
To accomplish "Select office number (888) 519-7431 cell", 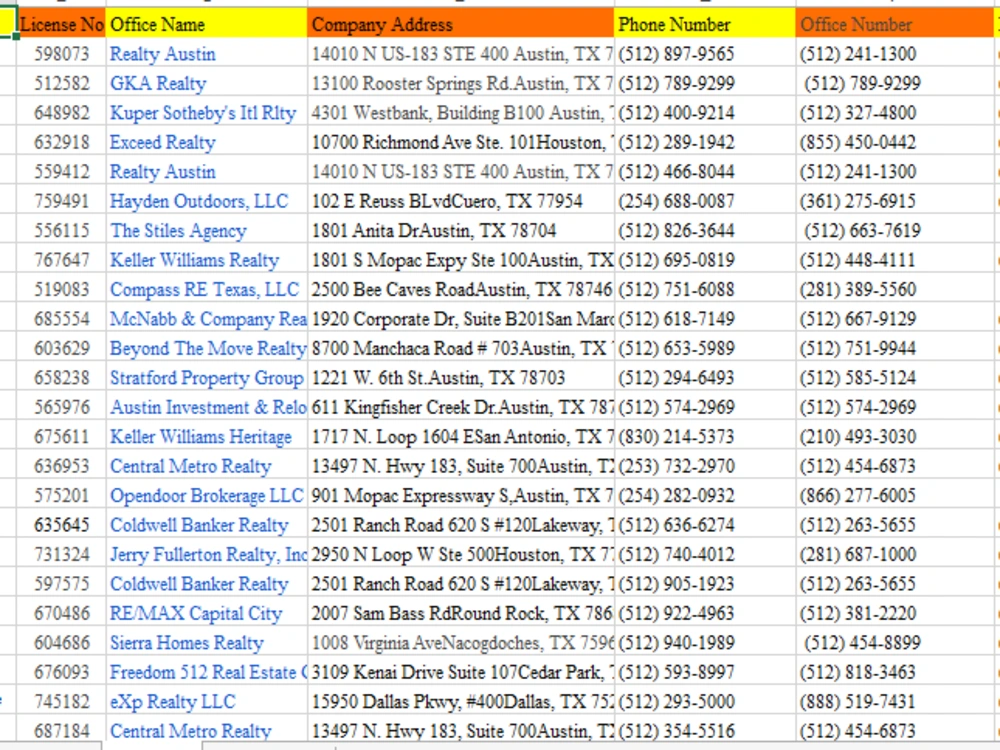I will 895,702.
